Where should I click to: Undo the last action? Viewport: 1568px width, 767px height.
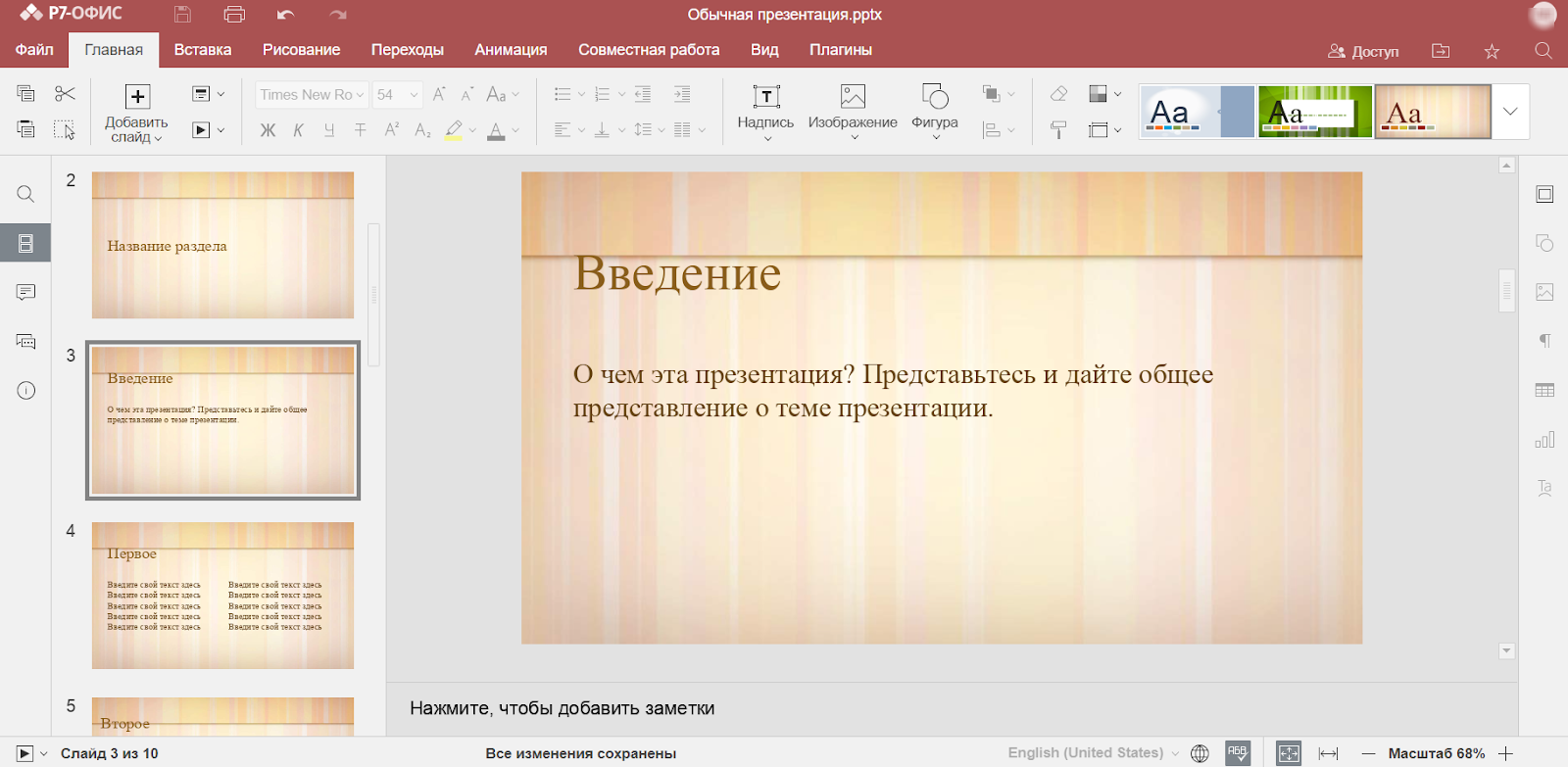pyautogui.click(x=286, y=15)
